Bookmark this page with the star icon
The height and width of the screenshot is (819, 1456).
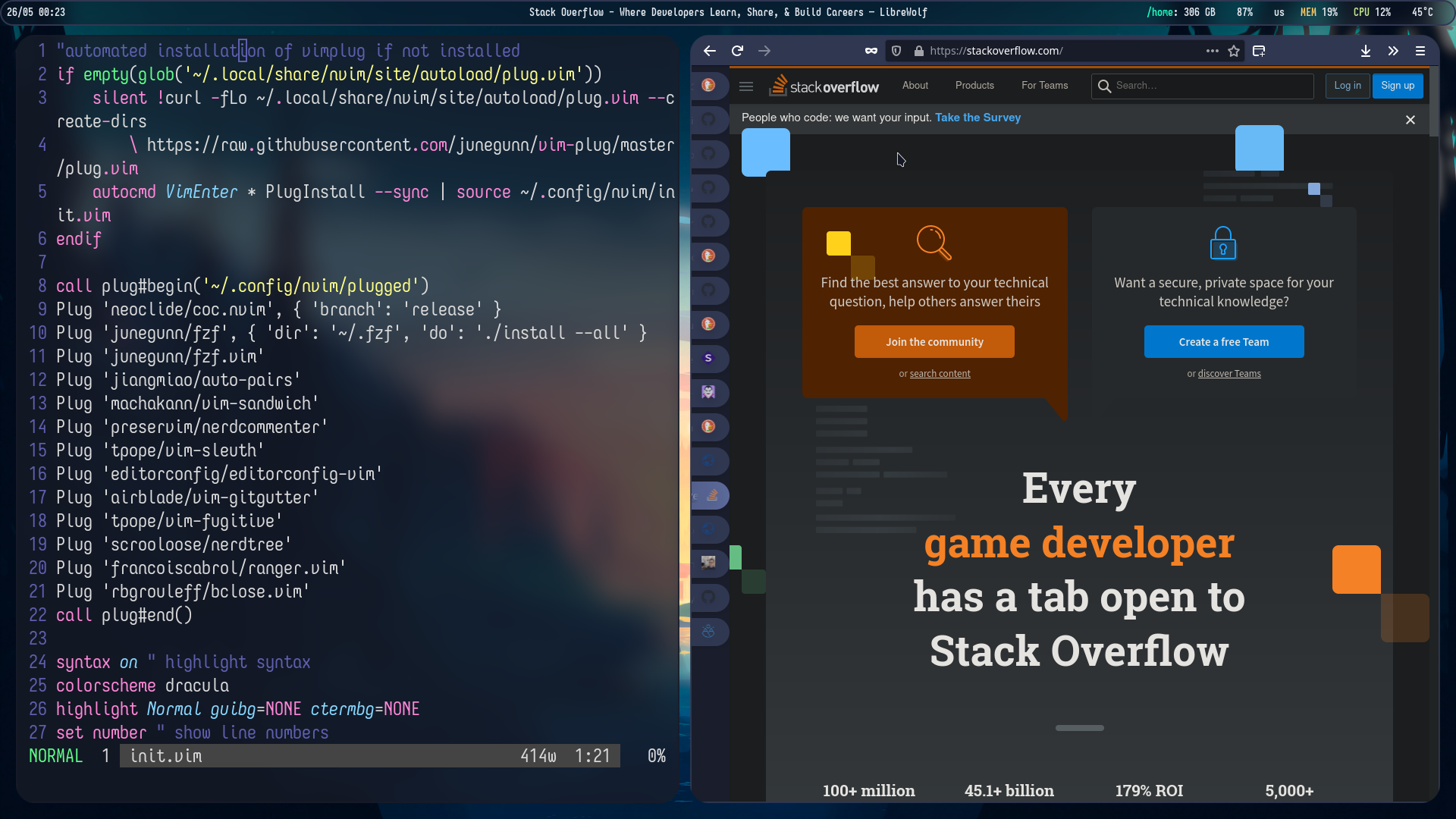click(1234, 51)
